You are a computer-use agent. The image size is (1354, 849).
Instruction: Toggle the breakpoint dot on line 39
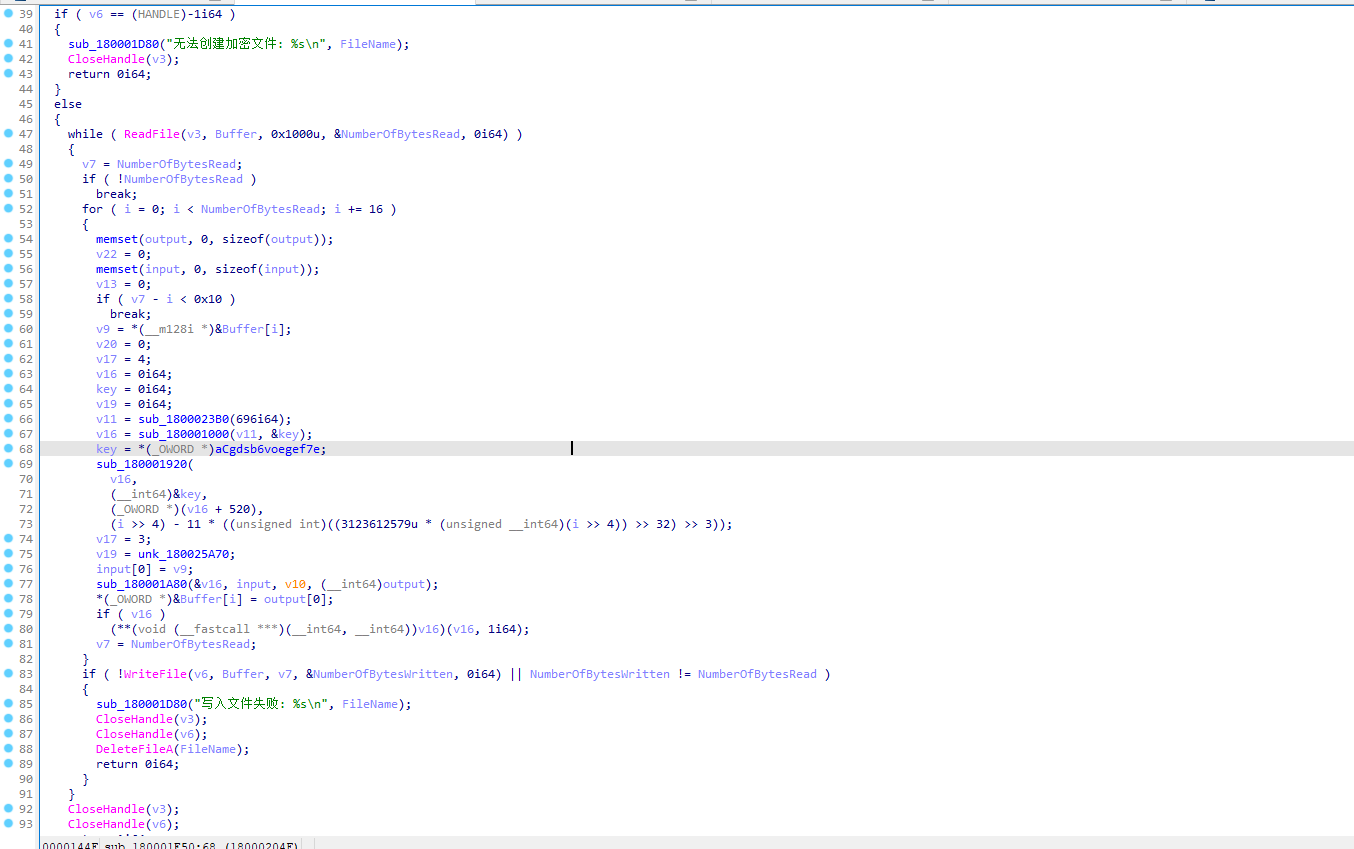tap(8, 13)
